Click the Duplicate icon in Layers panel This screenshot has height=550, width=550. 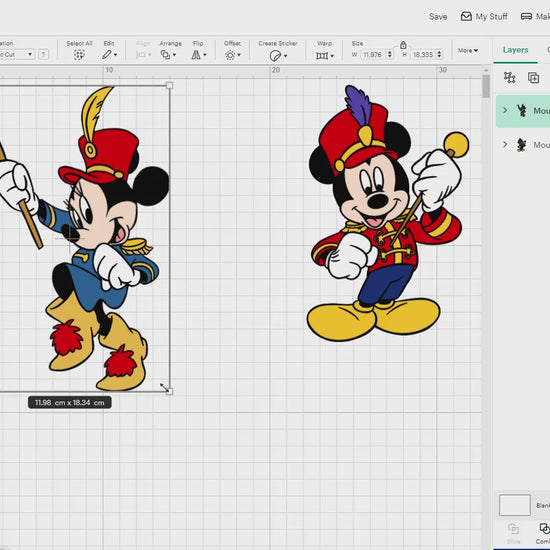[533, 78]
